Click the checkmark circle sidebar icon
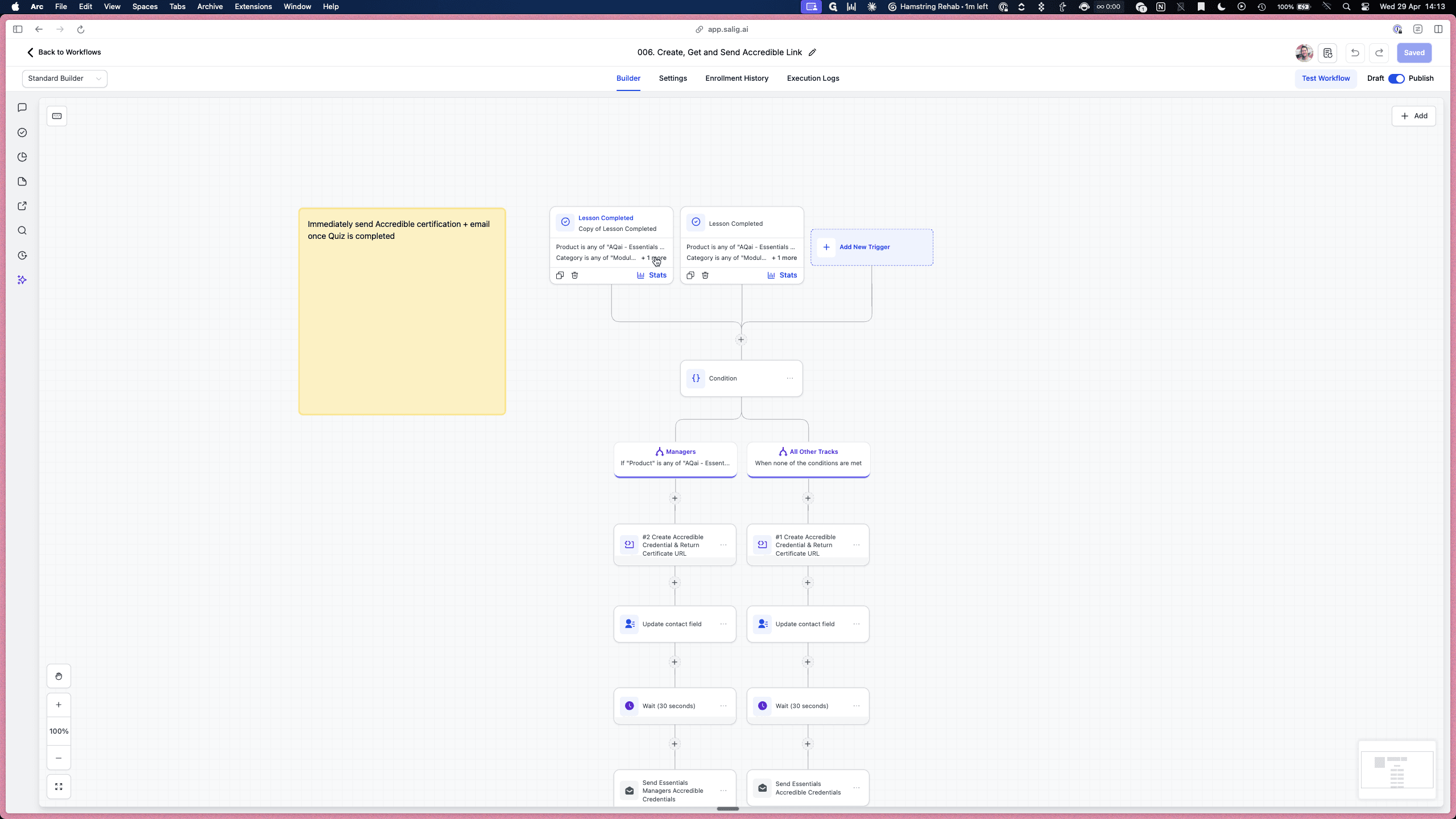1456x819 pixels. click(x=22, y=133)
